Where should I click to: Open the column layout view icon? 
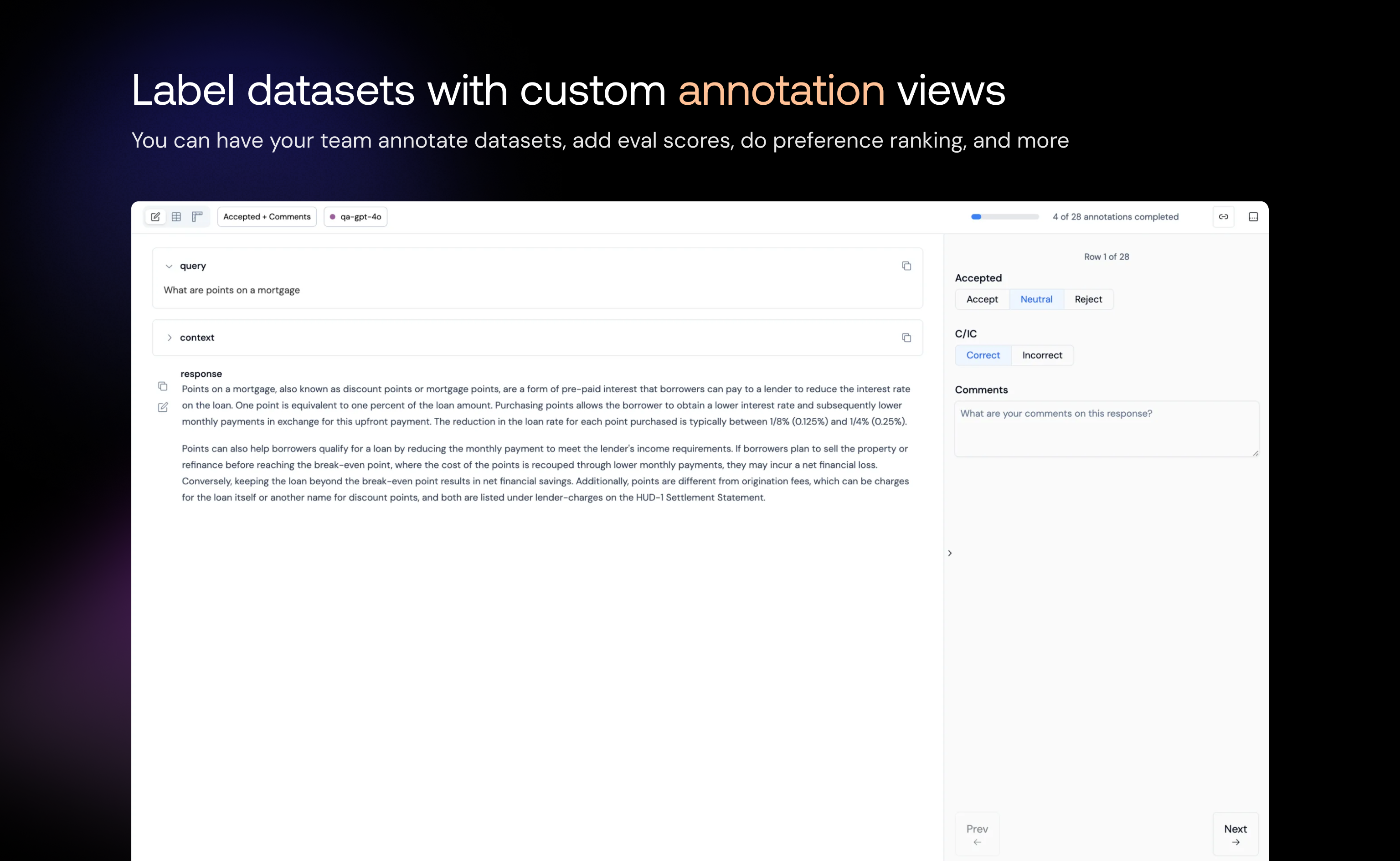tap(197, 216)
